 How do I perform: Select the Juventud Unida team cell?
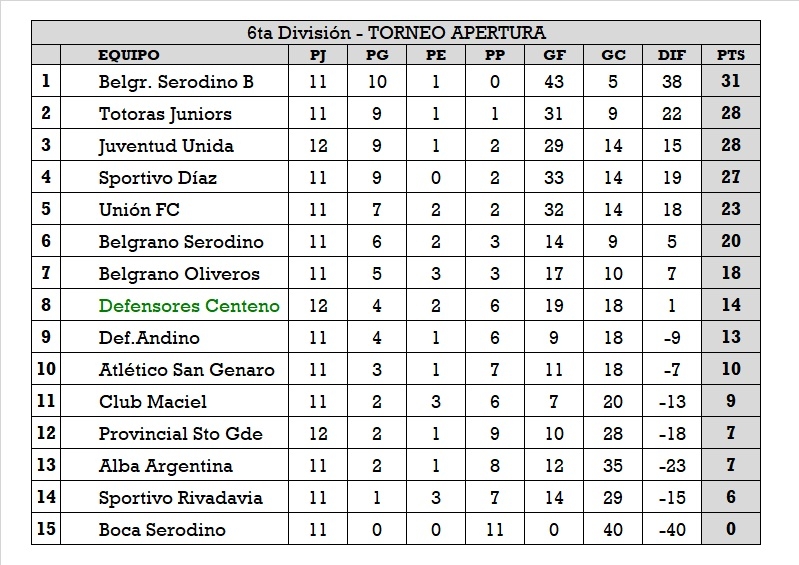click(166, 146)
